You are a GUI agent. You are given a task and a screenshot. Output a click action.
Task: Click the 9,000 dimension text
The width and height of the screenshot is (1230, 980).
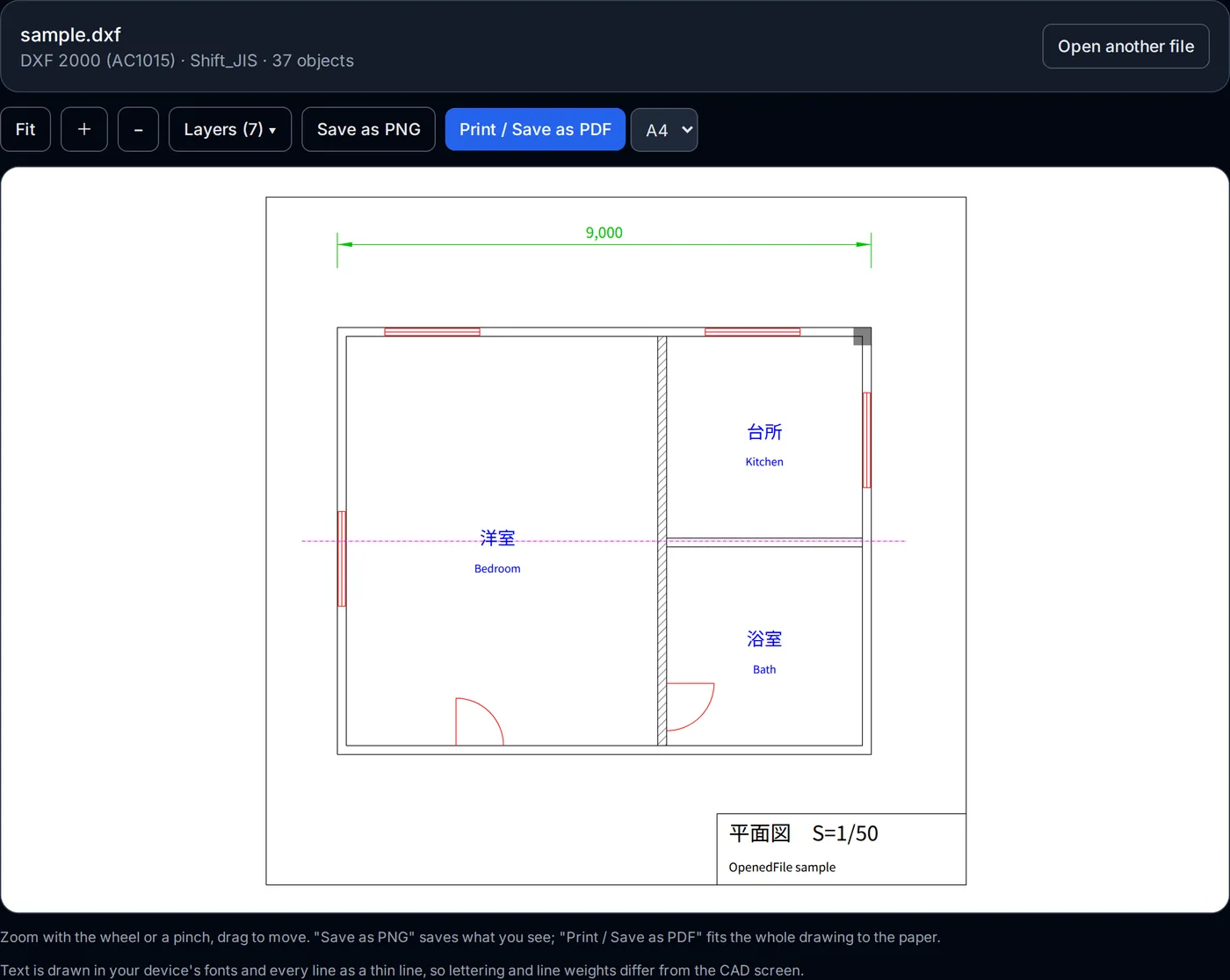(604, 233)
